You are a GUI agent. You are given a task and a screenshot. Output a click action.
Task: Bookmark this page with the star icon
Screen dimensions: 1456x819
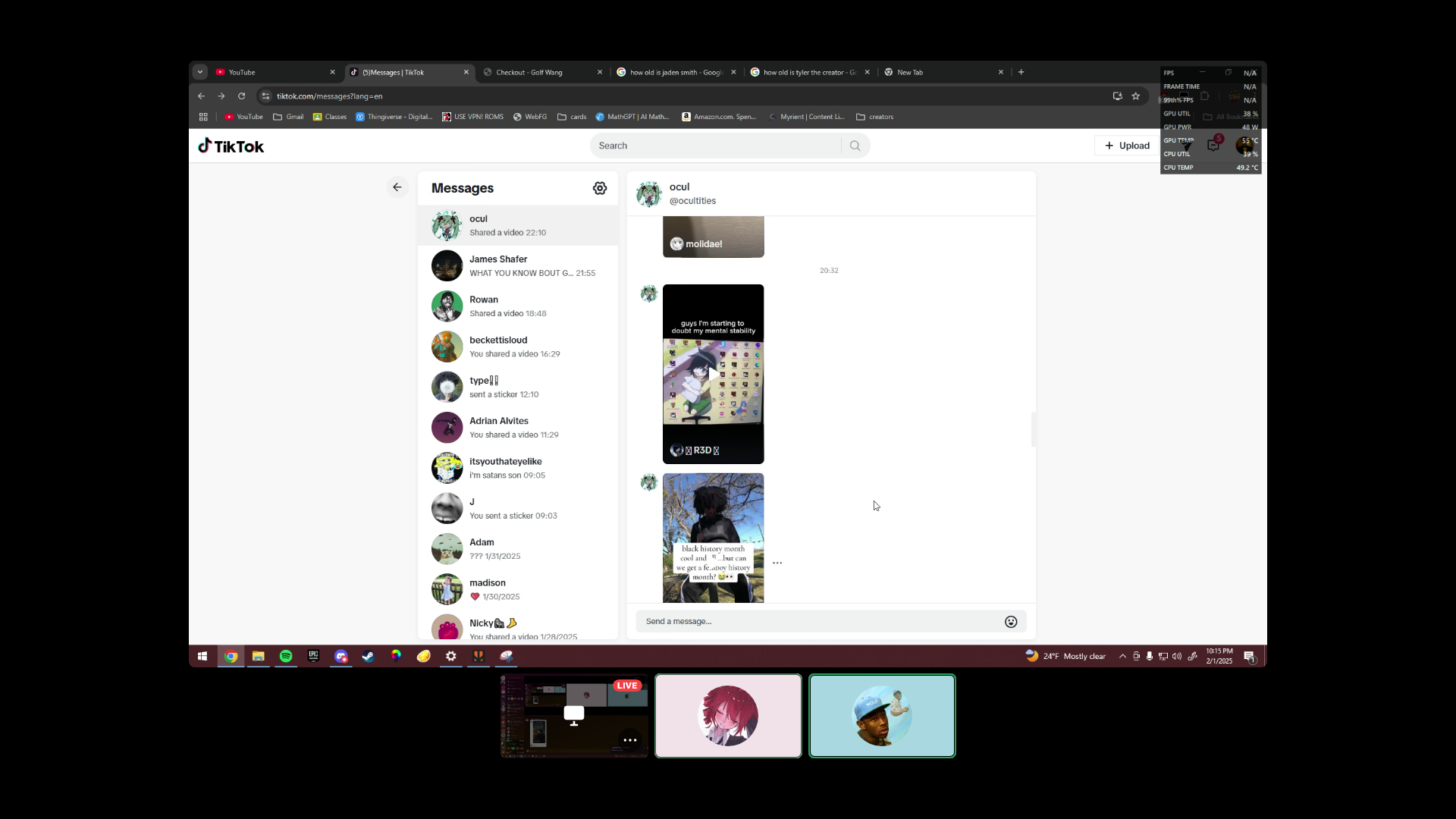tap(1136, 96)
